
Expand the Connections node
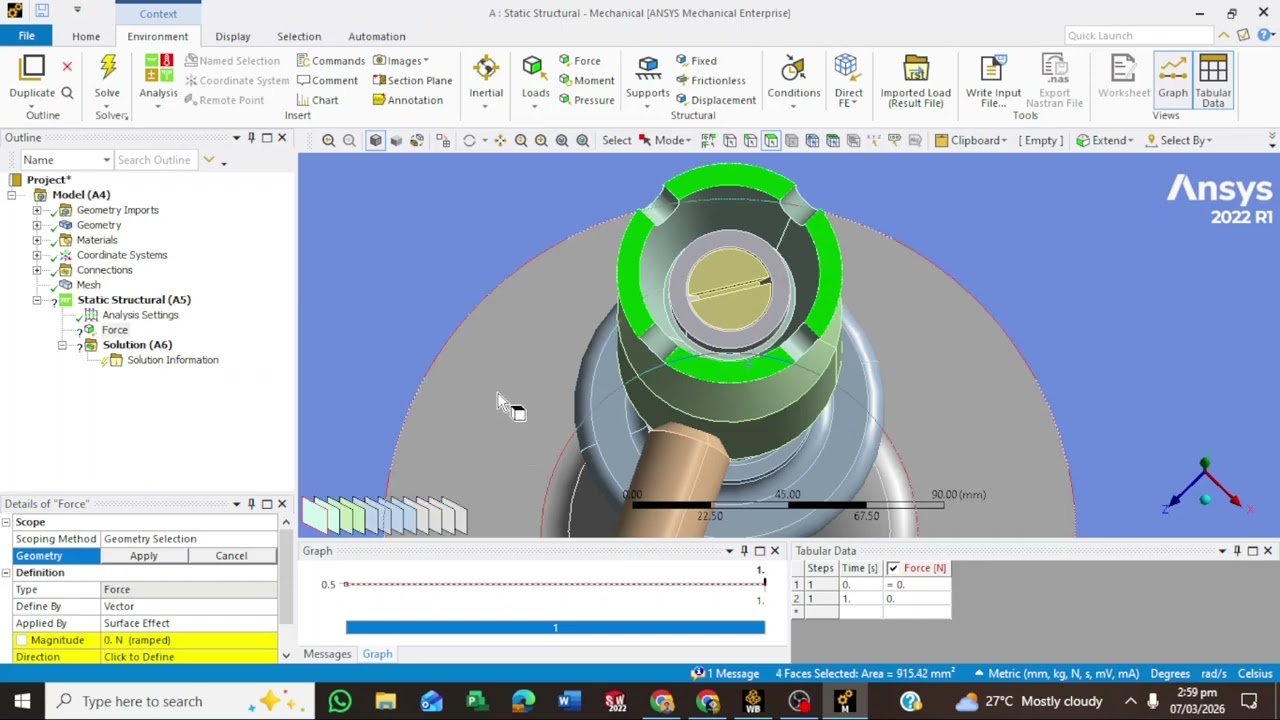(x=37, y=270)
